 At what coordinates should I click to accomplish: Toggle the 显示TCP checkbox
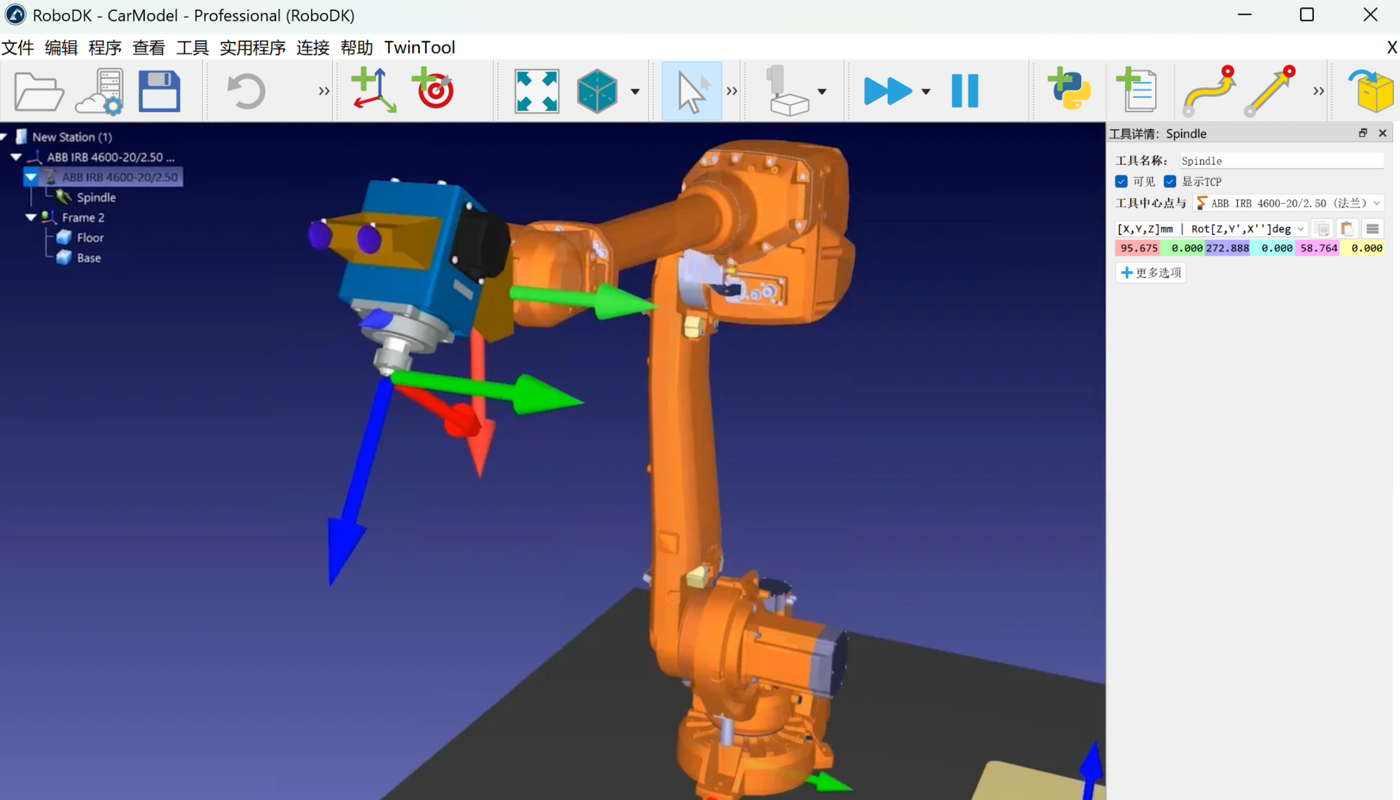coord(1170,182)
